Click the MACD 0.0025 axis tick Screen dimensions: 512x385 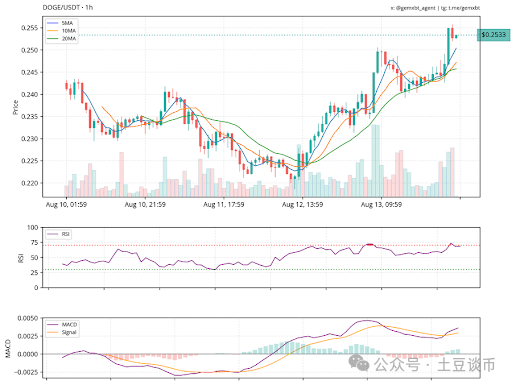pyautogui.click(x=28, y=336)
